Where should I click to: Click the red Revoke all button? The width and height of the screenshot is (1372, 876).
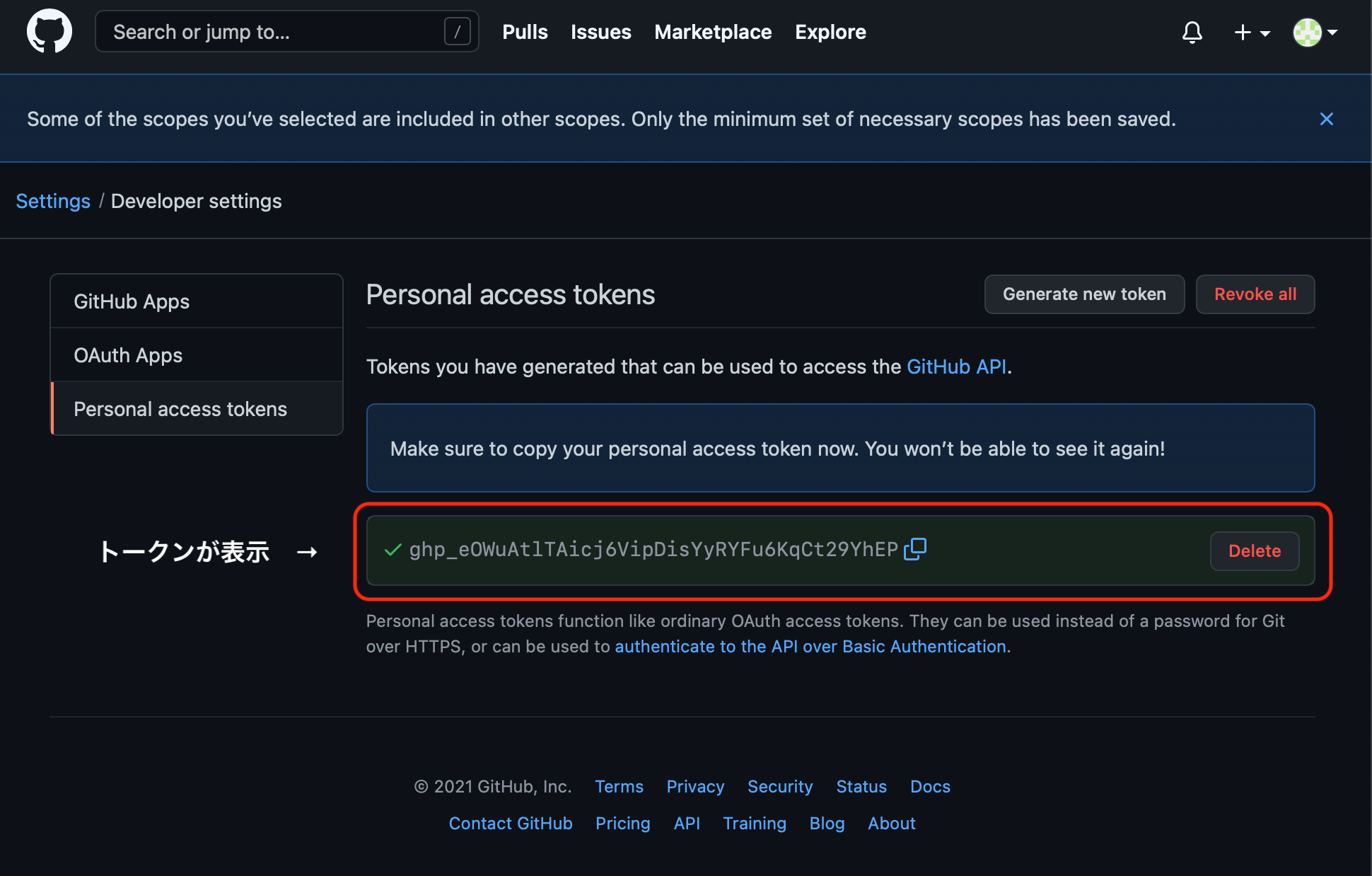click(x=1255, y=294)
